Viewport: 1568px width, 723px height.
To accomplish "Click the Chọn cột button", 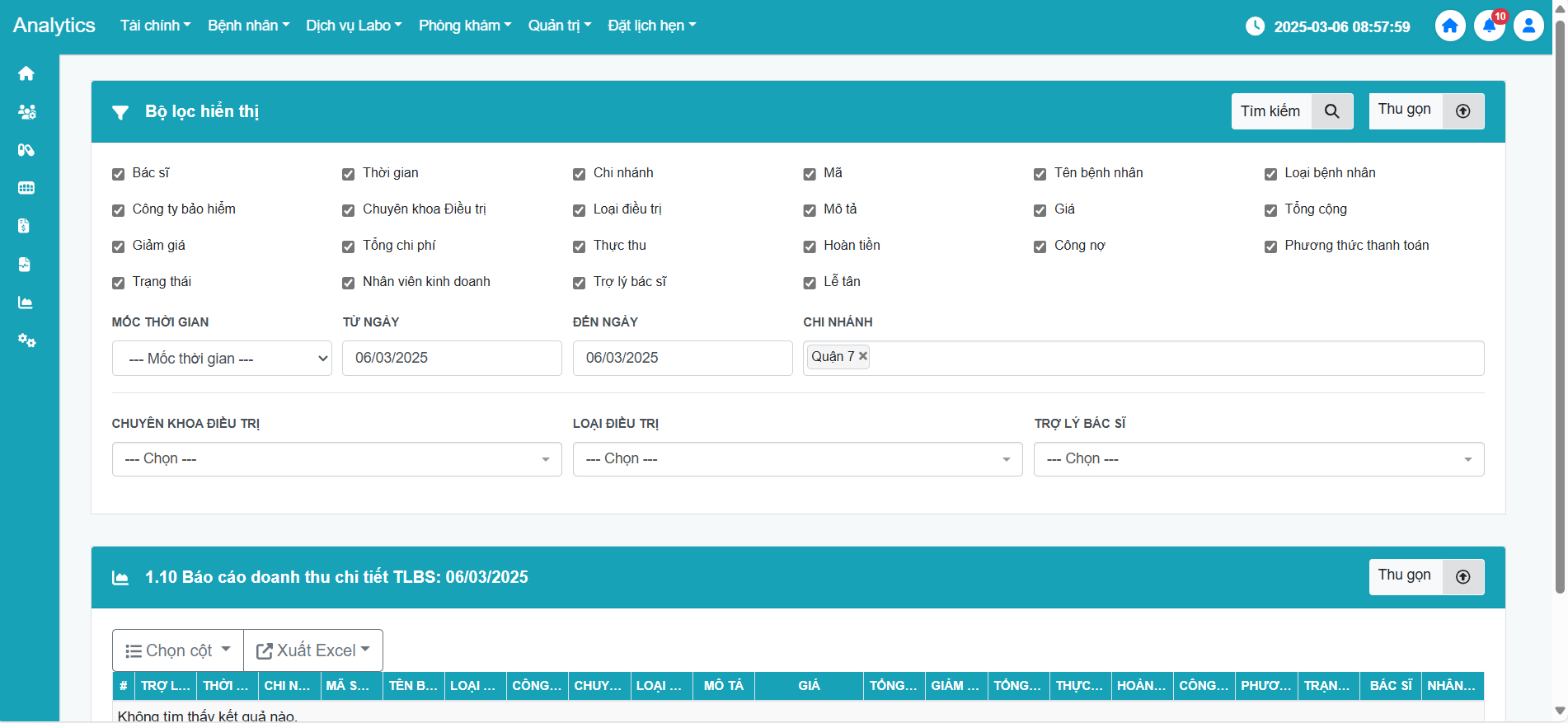I will 178,650.
